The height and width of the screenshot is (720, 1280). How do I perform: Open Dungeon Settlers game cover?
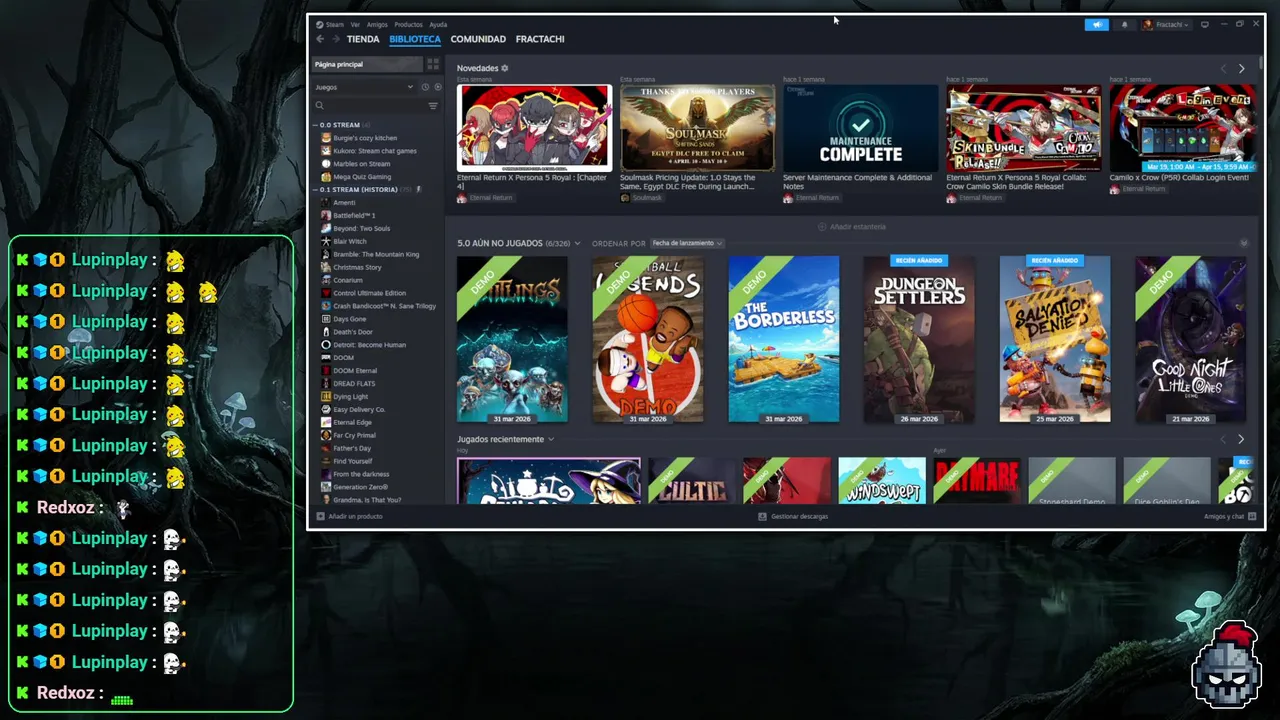(x=919, y=339)
